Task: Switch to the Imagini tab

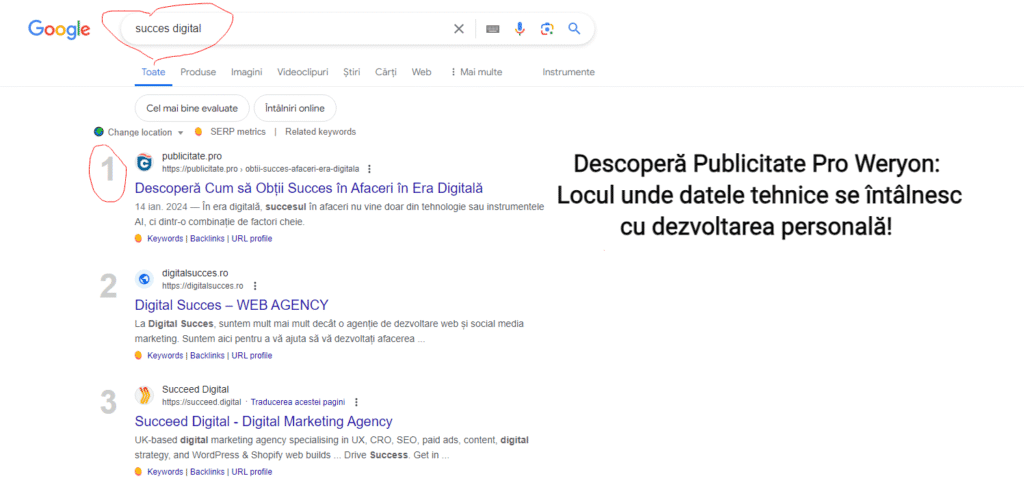Action: point(246,72)
